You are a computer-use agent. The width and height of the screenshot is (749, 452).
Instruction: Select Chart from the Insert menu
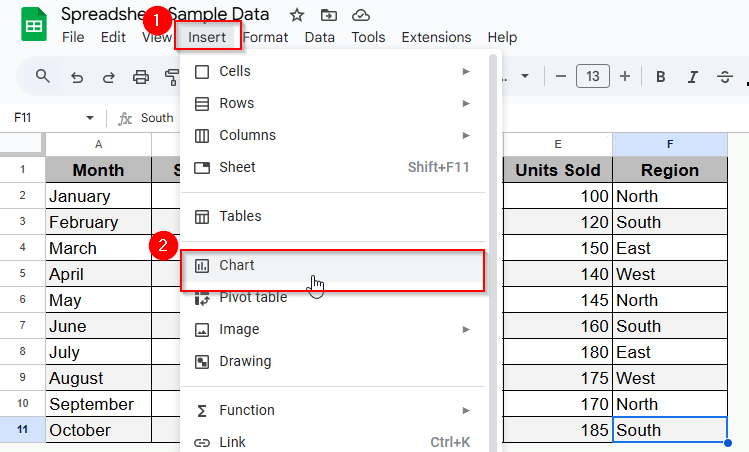click(x=333, y=266)
